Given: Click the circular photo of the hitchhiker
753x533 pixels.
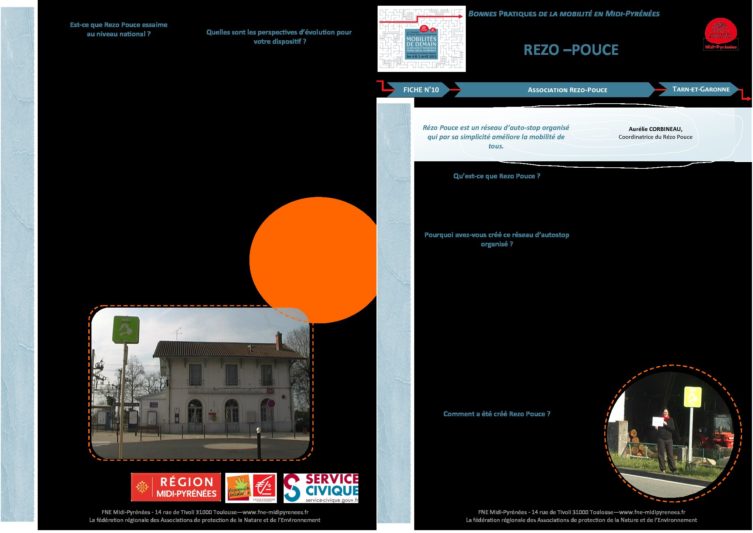Looking at the screenshot, I should [x=672, y=426].
